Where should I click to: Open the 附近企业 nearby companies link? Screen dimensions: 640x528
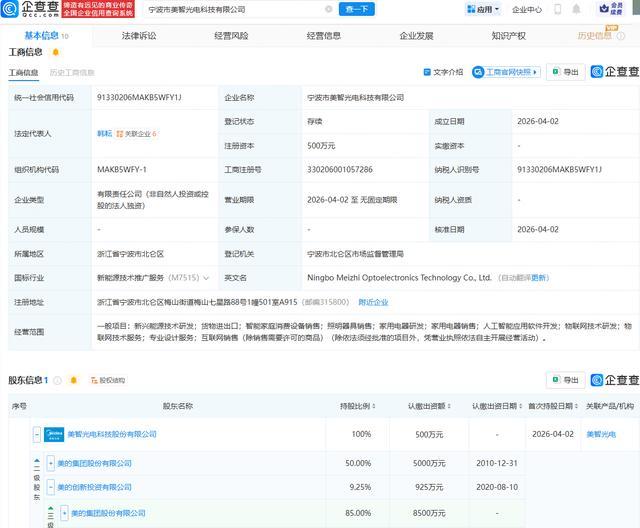coord(373,302)
